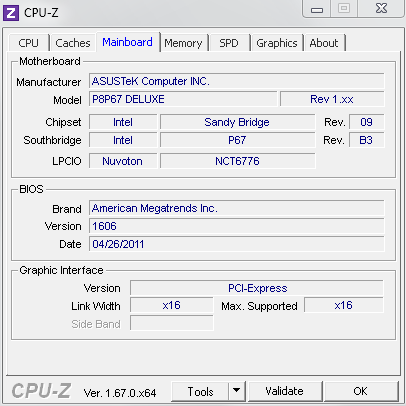Click the BIOS date 04/26/2011 field
The height and width of the screenshot is (406, 406).
pyautogui.click(x=236, y=244)
